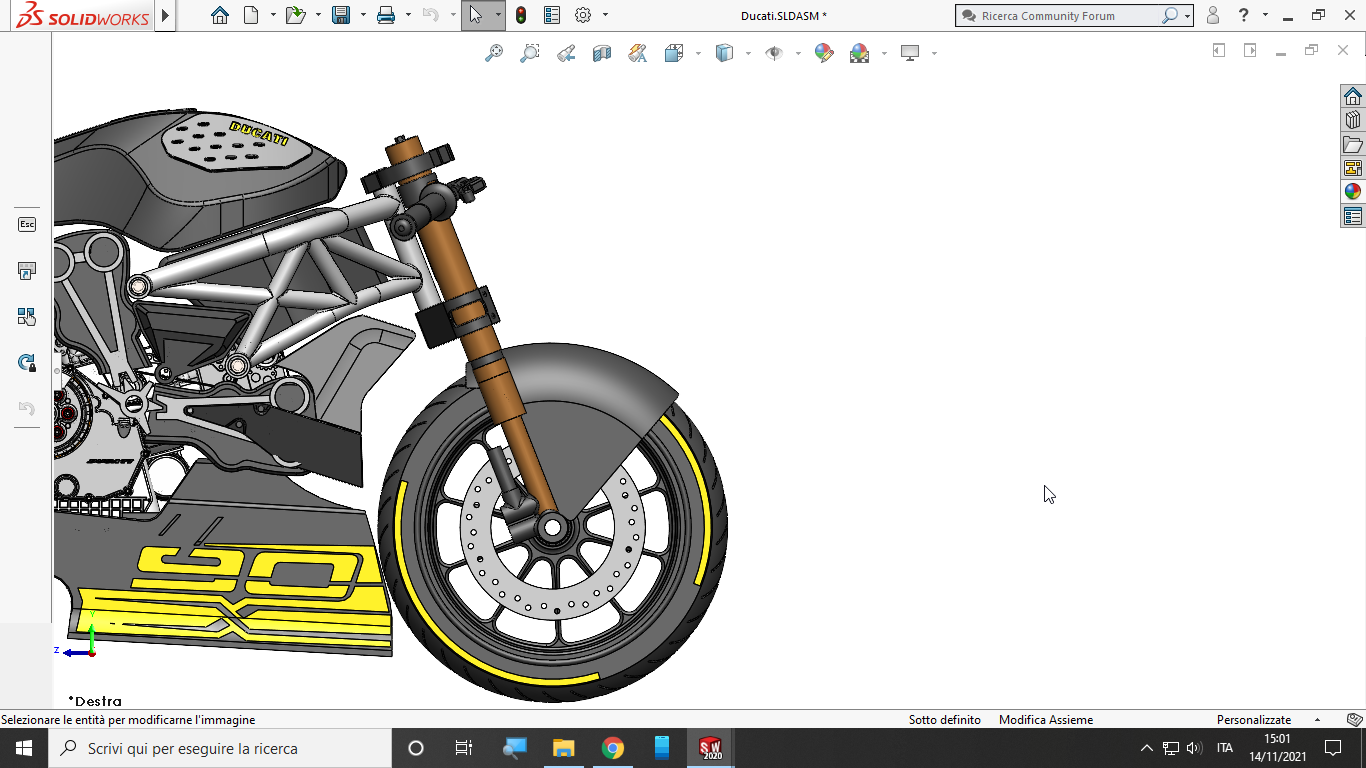Open the Select tool dropdown arrow
Viewport: 1366px width, 768px height.
coord(498,15)
